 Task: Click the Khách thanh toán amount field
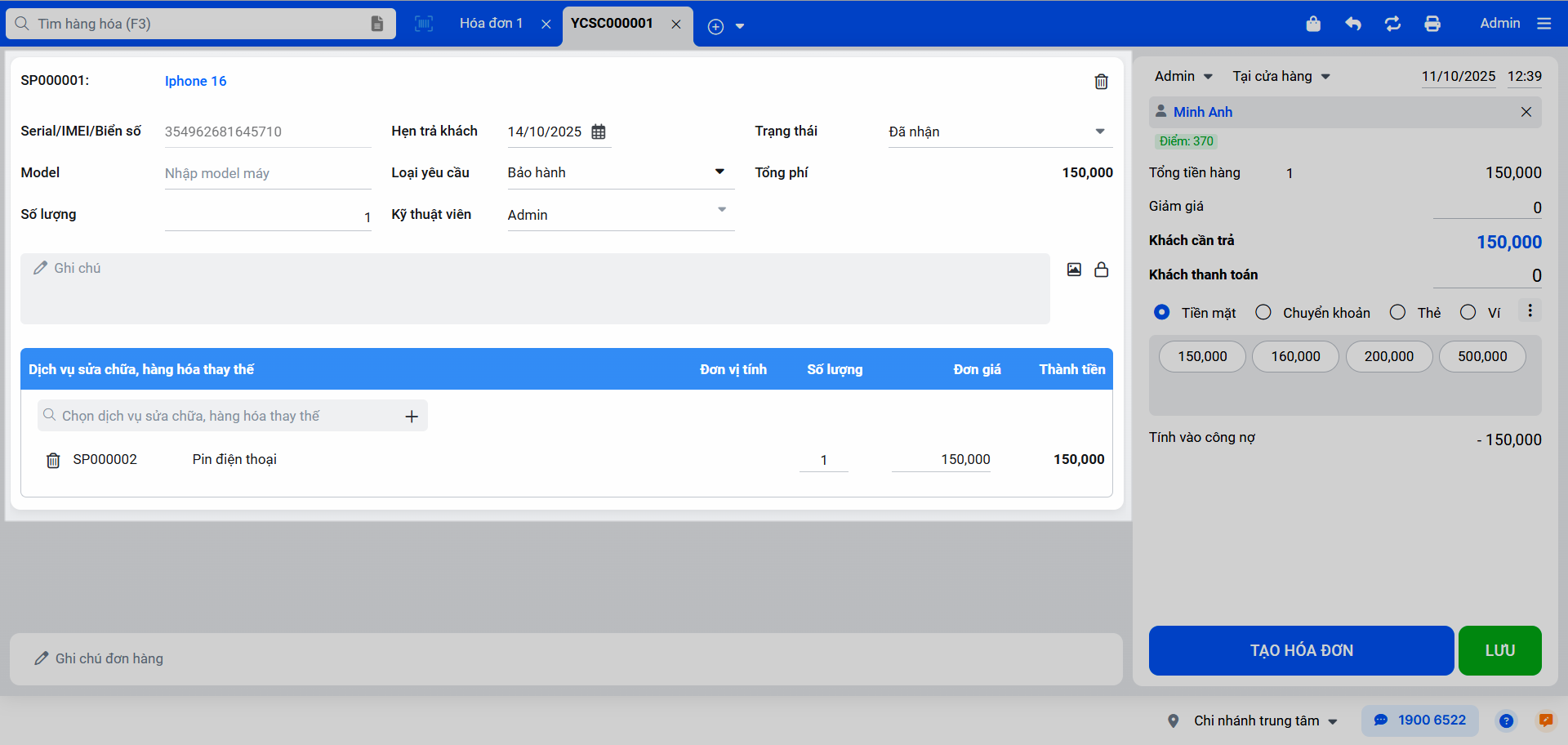point(1487,275)
